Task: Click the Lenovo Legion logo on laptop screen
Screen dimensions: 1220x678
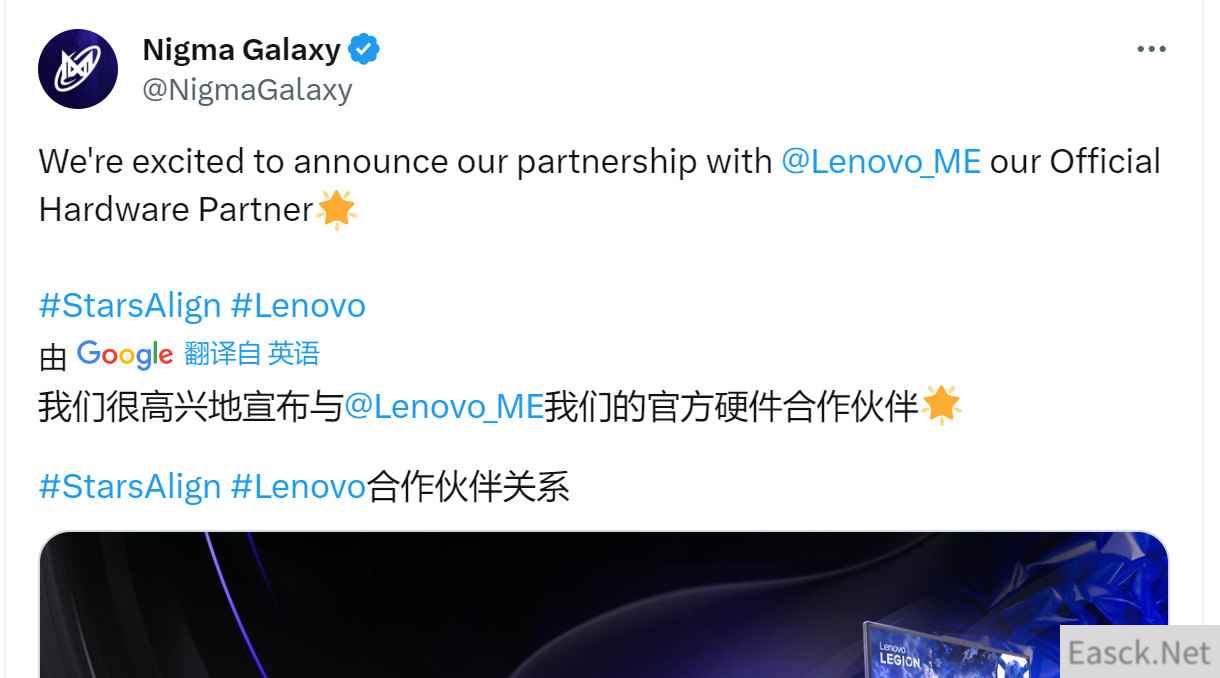Action: click(x=897, y=654)
